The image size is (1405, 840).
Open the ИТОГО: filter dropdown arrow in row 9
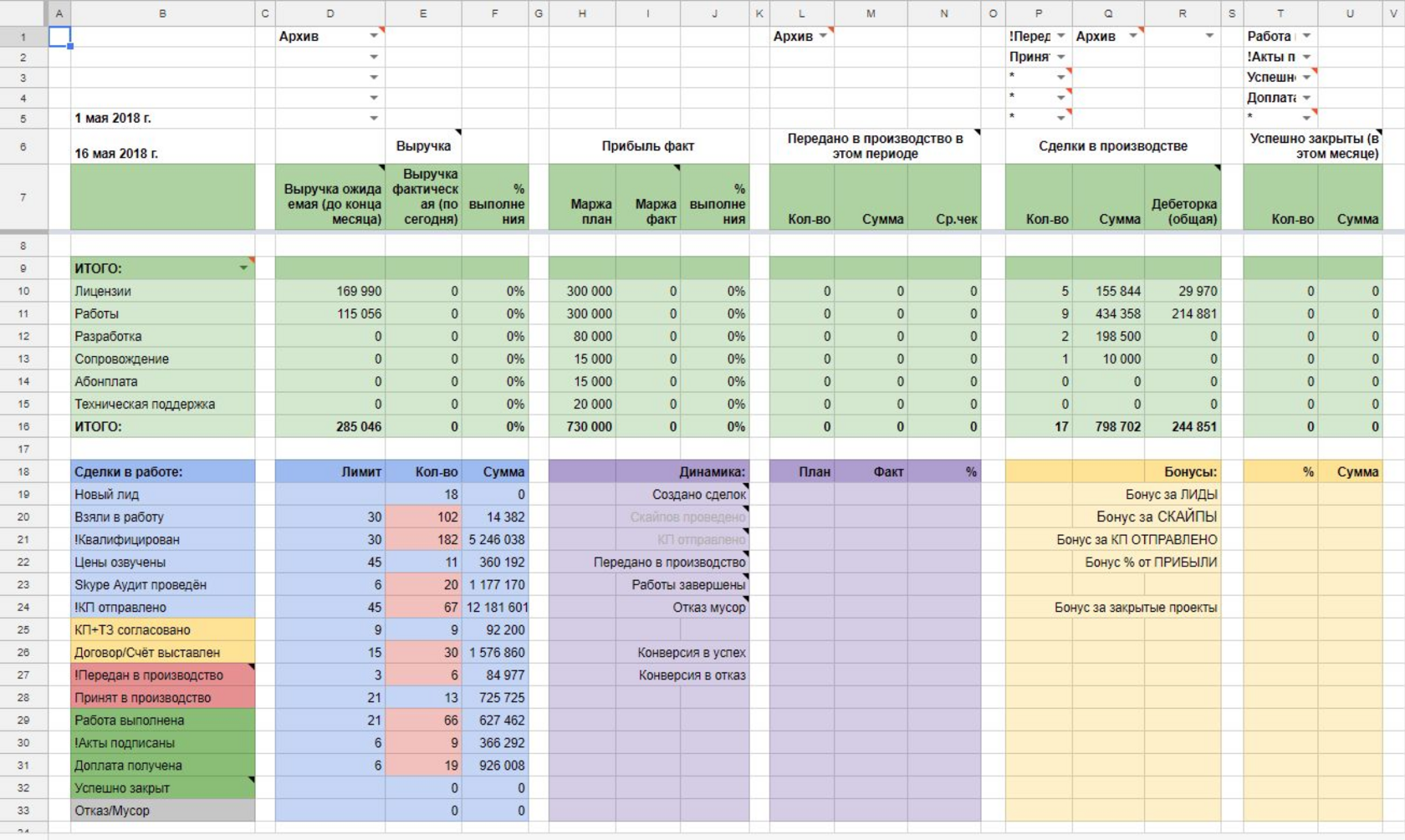click(243, 268)
